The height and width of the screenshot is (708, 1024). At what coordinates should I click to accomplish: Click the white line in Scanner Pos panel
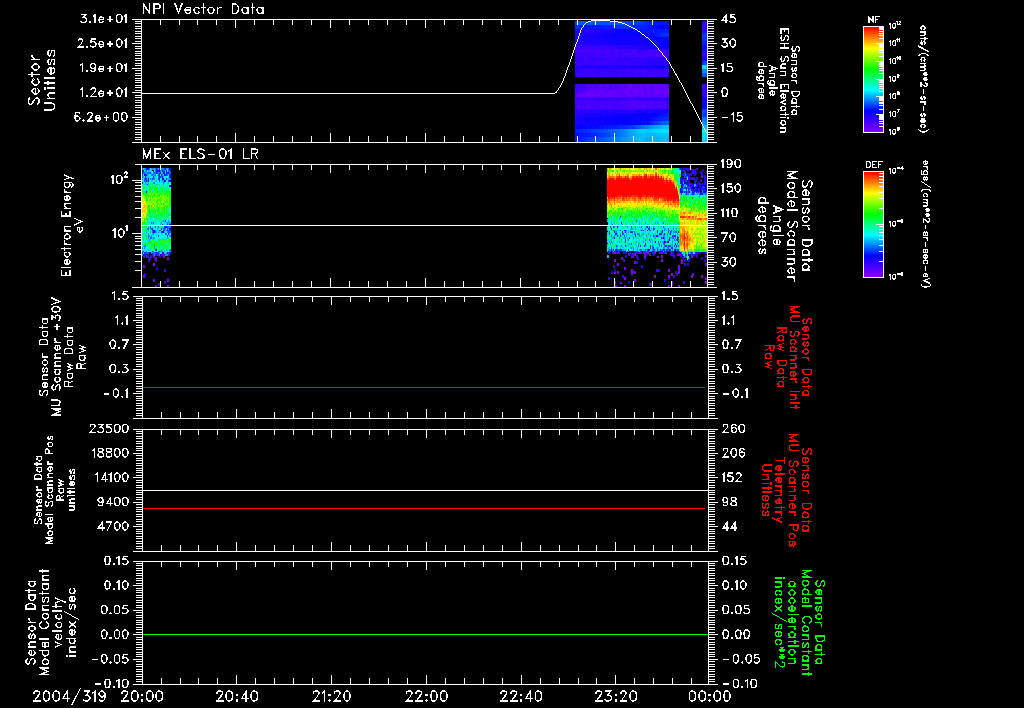(x=424, y=490)
